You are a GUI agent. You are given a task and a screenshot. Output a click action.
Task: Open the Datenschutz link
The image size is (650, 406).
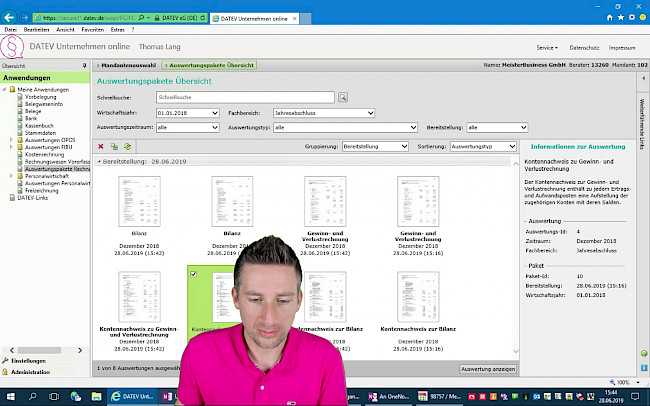583,47
